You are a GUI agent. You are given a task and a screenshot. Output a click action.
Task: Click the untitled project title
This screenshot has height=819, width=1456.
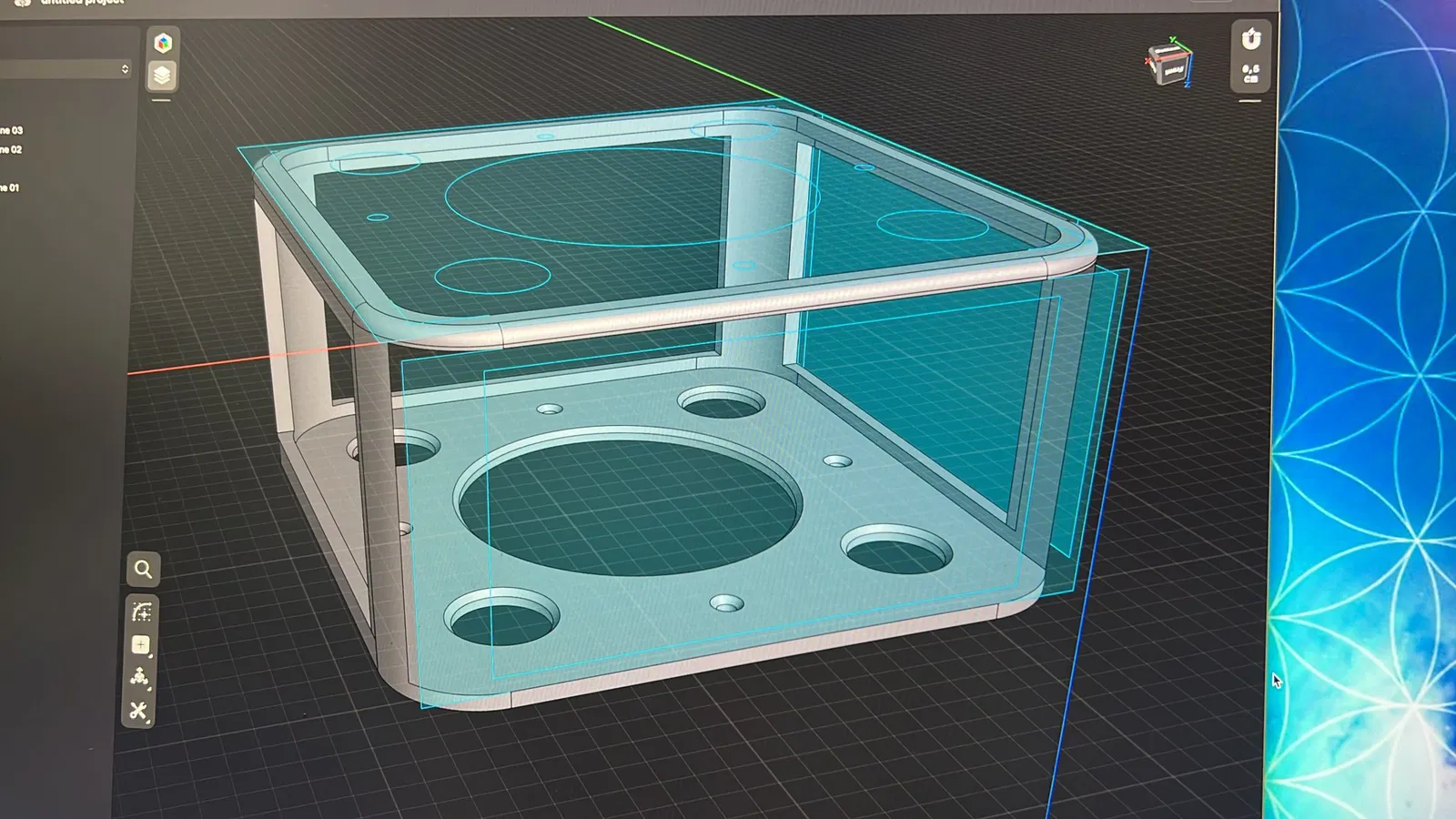pos(82,3)
